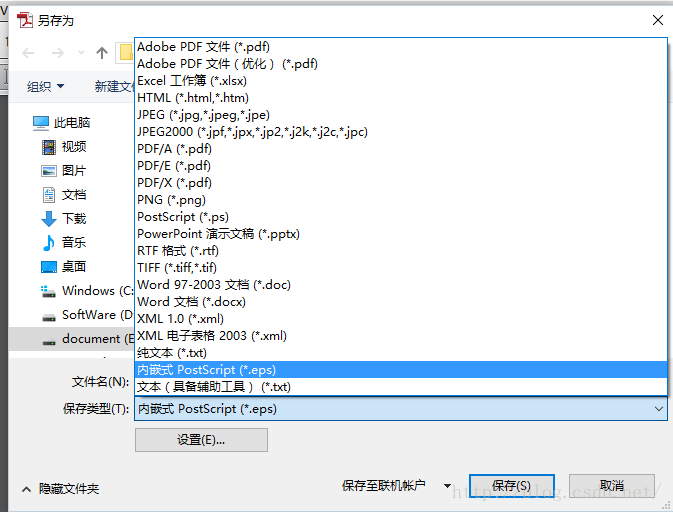Click the 下载 blue arrow icon

[x=49, y=219]
